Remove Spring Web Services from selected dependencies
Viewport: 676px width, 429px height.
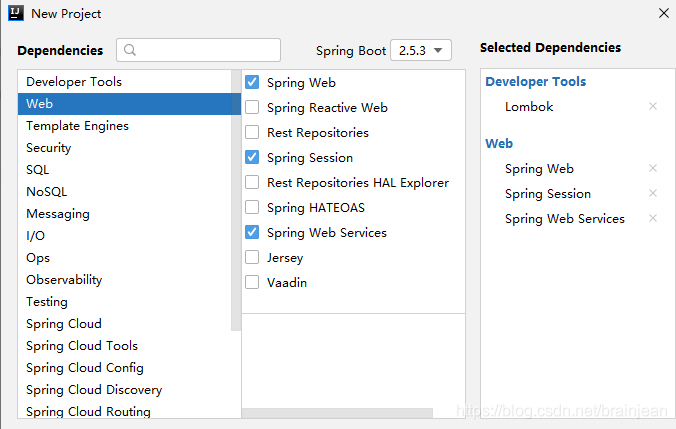coord(653,218)
